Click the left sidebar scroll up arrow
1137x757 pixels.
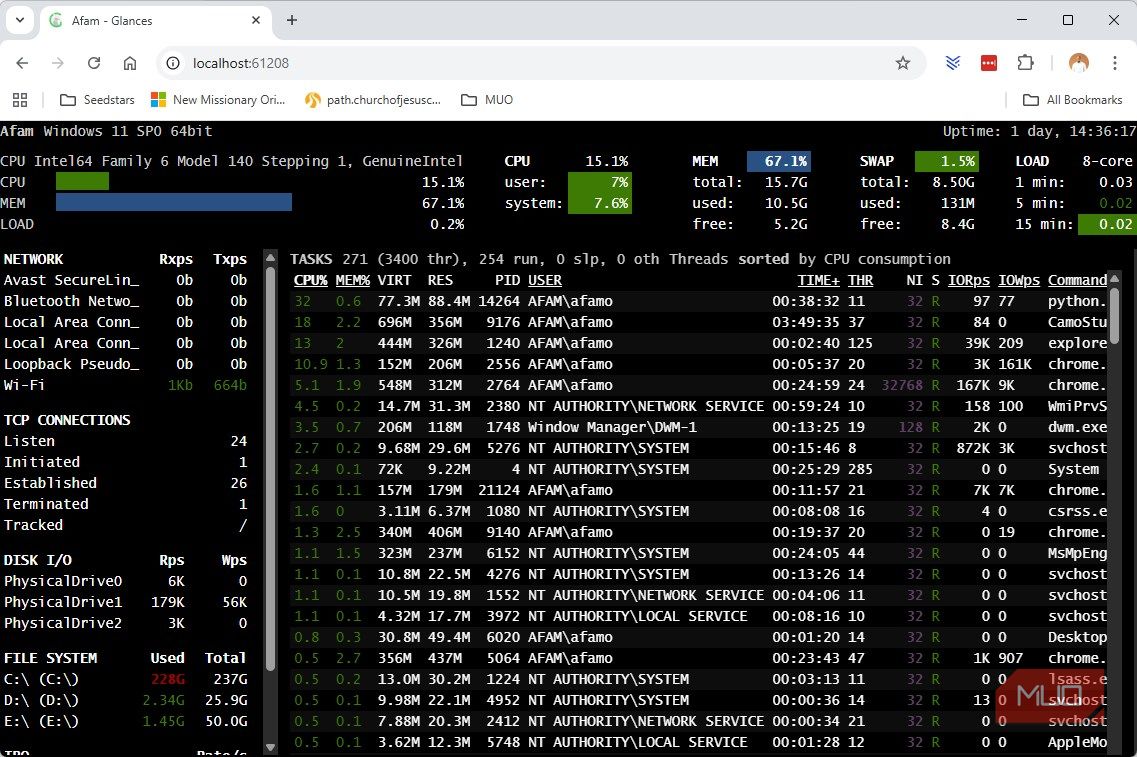pyautogui.click(x=270, y=257)
